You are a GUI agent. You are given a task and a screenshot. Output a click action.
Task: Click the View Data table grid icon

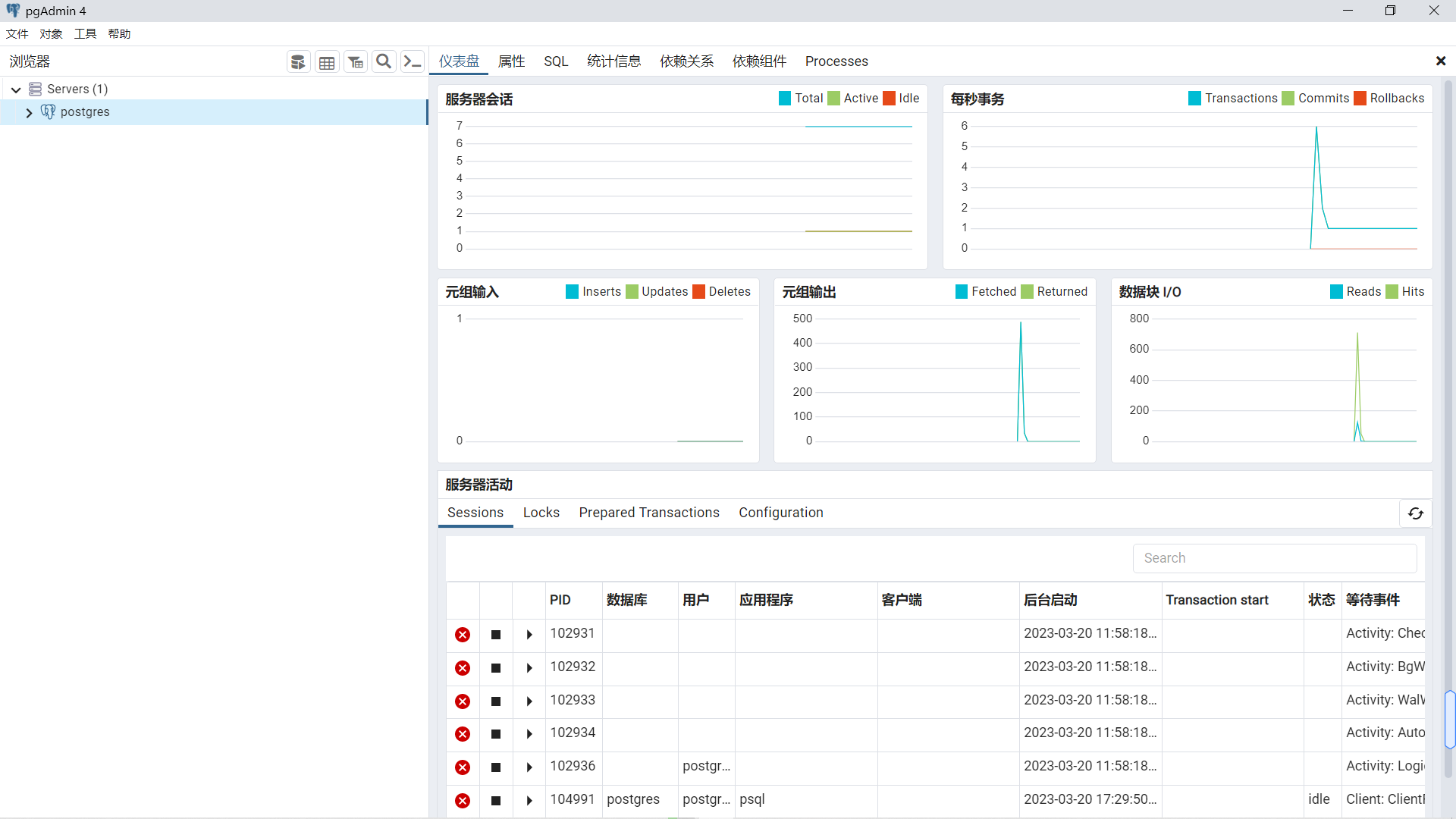point(326,61)
